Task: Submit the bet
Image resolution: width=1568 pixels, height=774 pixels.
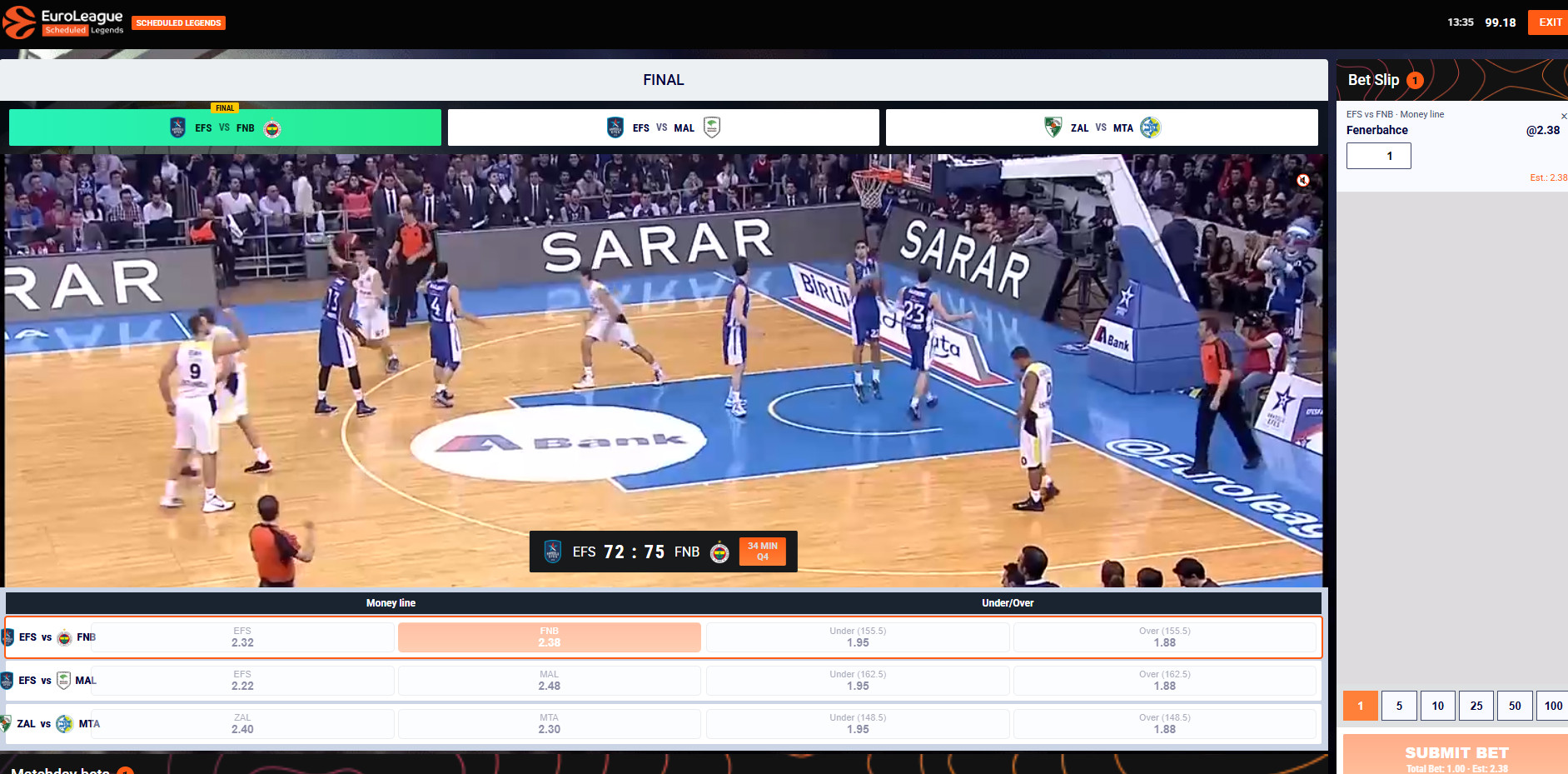Action: tap(1456, 756)
